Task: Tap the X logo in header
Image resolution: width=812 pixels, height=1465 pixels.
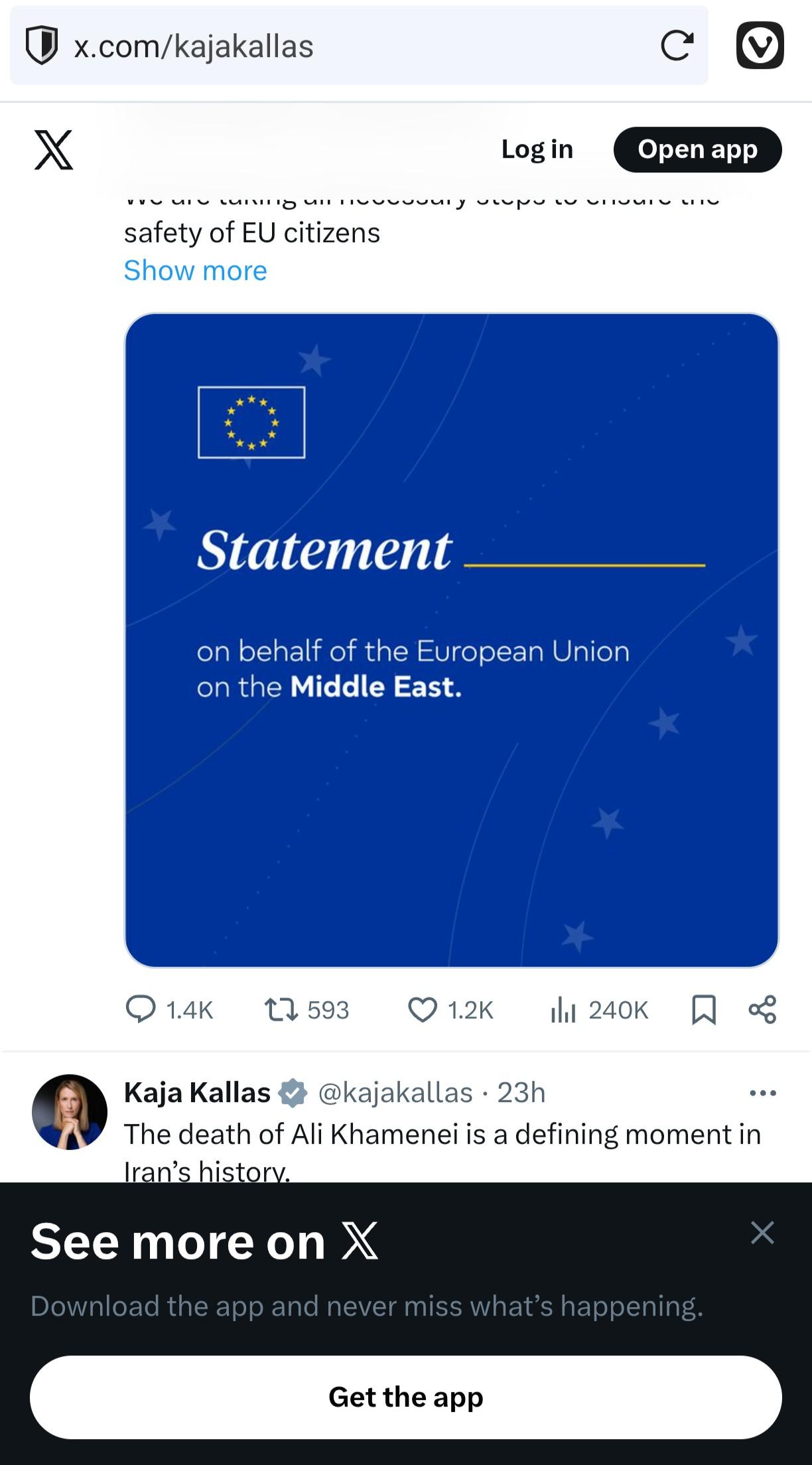Action: 54,150
